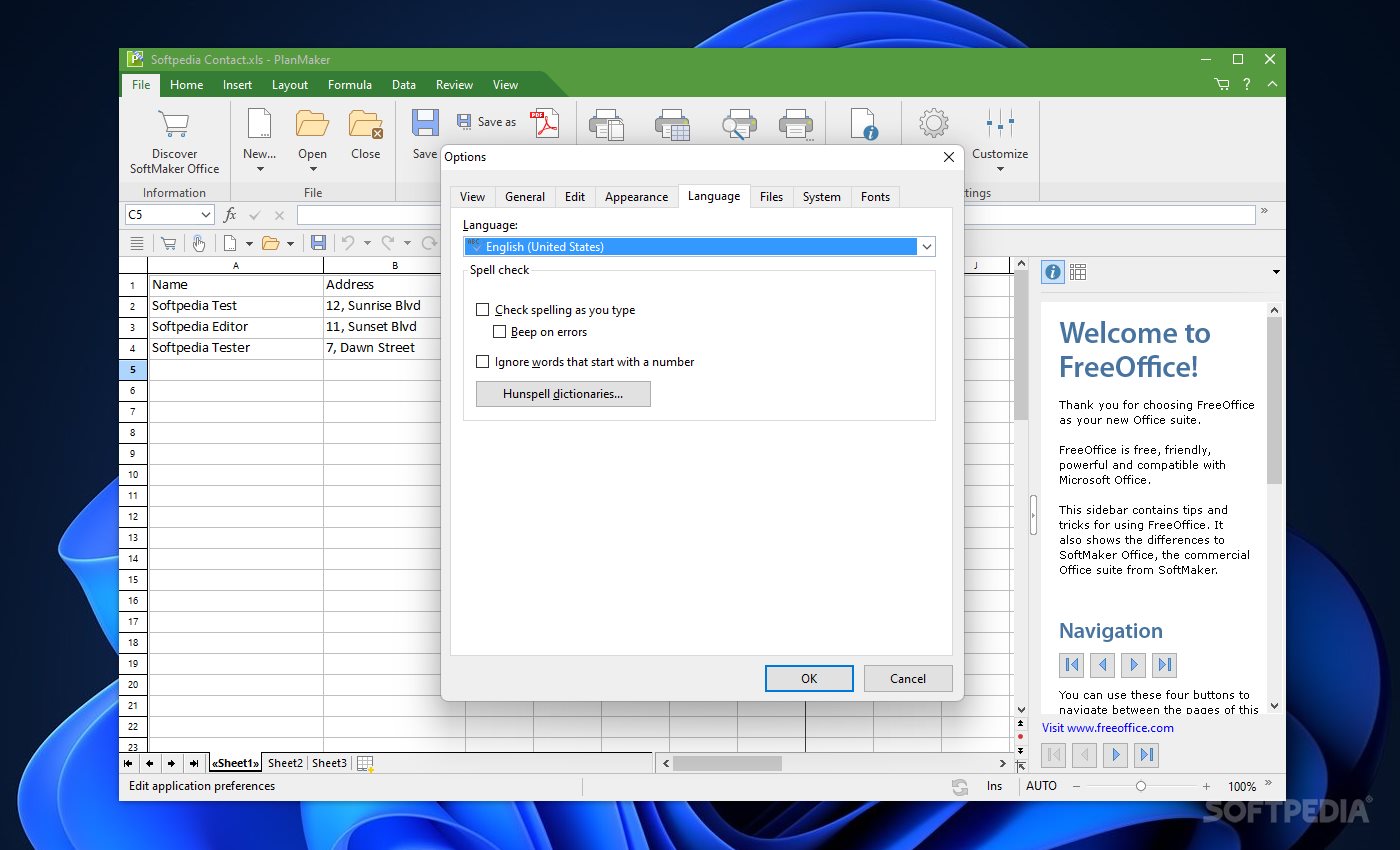Screen dimensions: 1400x850
Task: Click the Customize sliders icon
Action: (x=1000, y=124)
